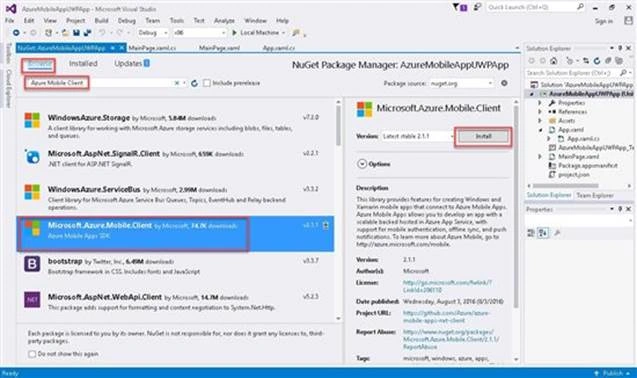Viewport: 637px width, 378px height.
Task: Switch to the Team Explorer tab
Action: coord(595,196)
